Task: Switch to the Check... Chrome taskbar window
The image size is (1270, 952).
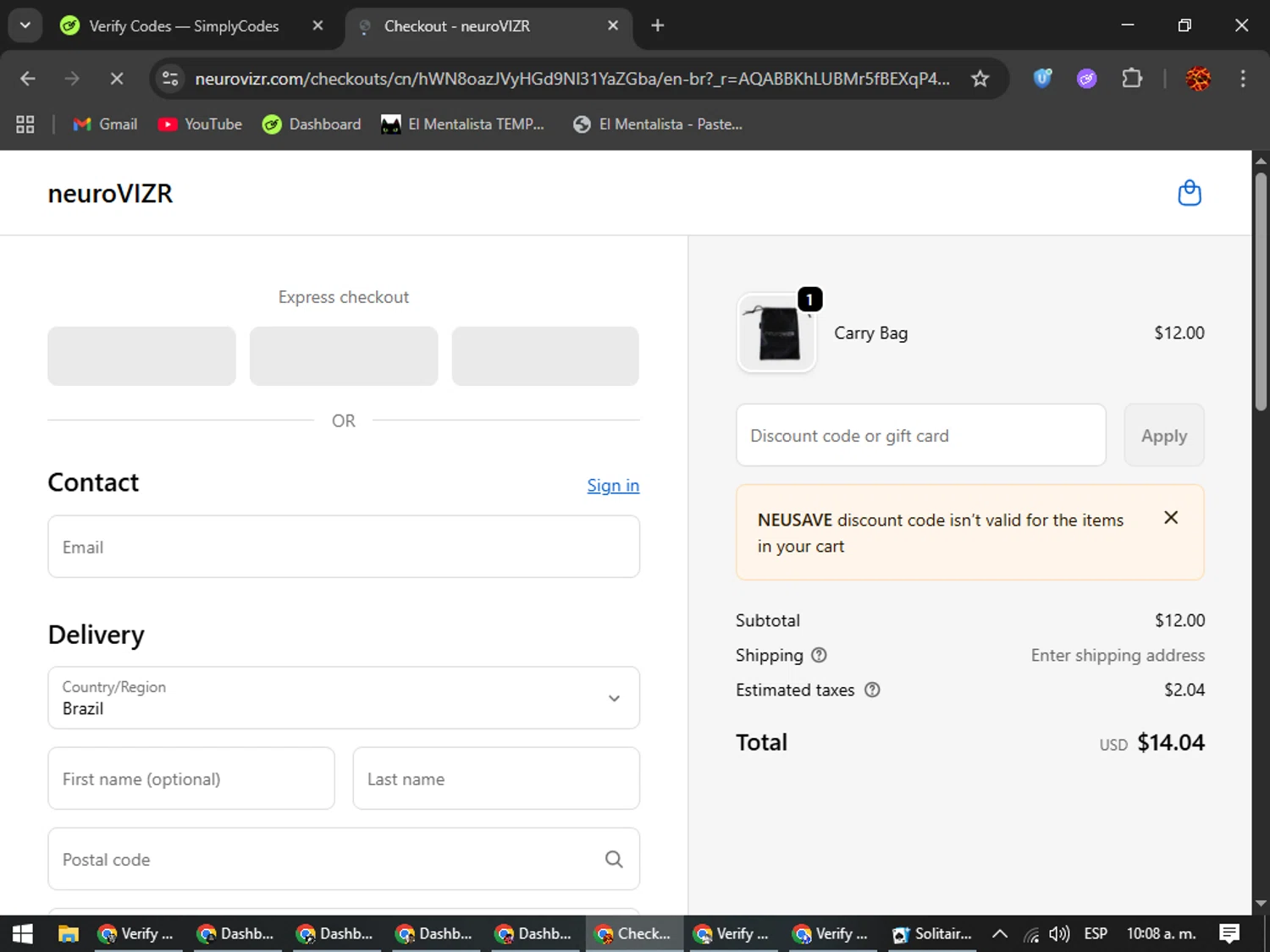Action: (x=634, y=933)
